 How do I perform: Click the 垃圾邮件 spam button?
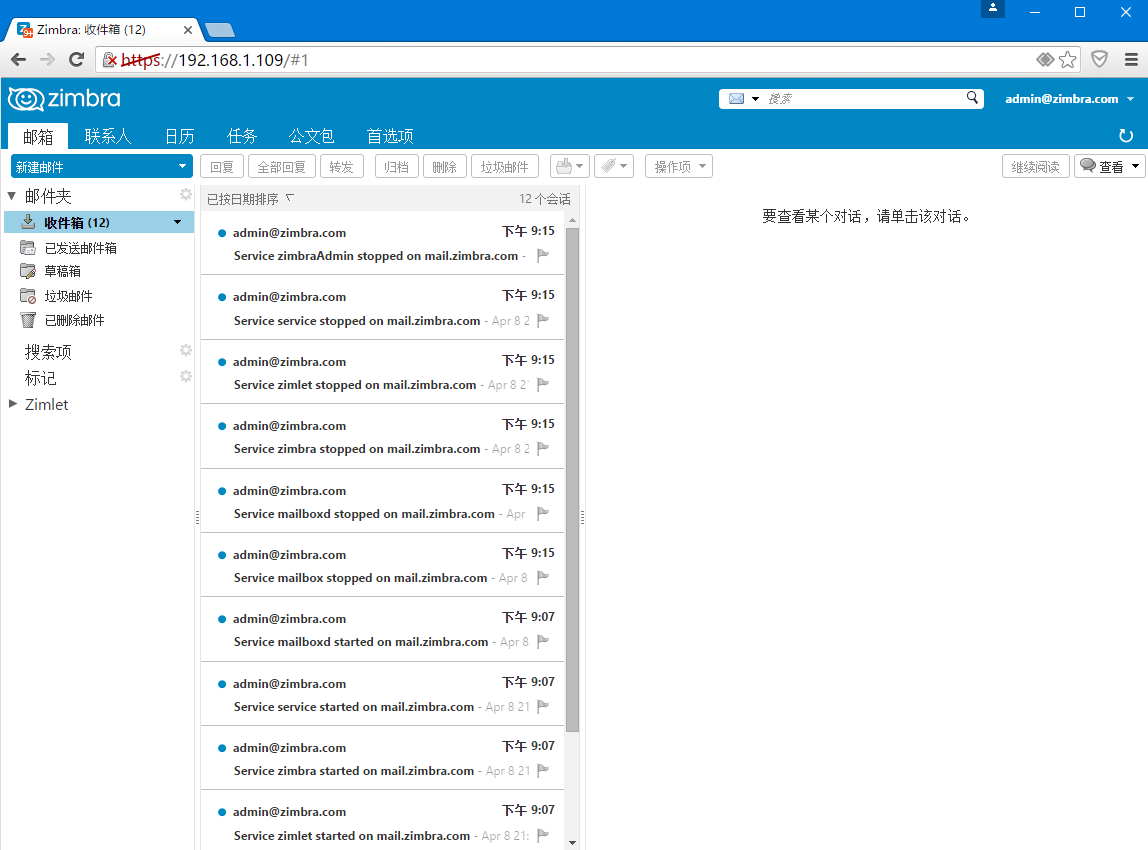[504, 167]
